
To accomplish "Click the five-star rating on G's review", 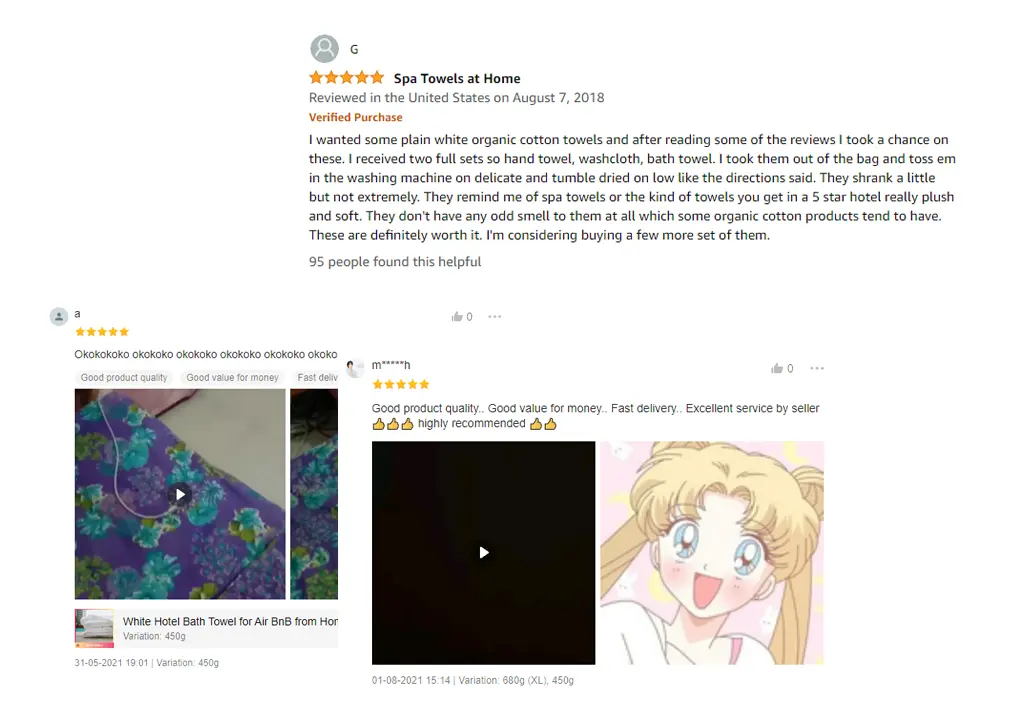I will click(347, 78).
